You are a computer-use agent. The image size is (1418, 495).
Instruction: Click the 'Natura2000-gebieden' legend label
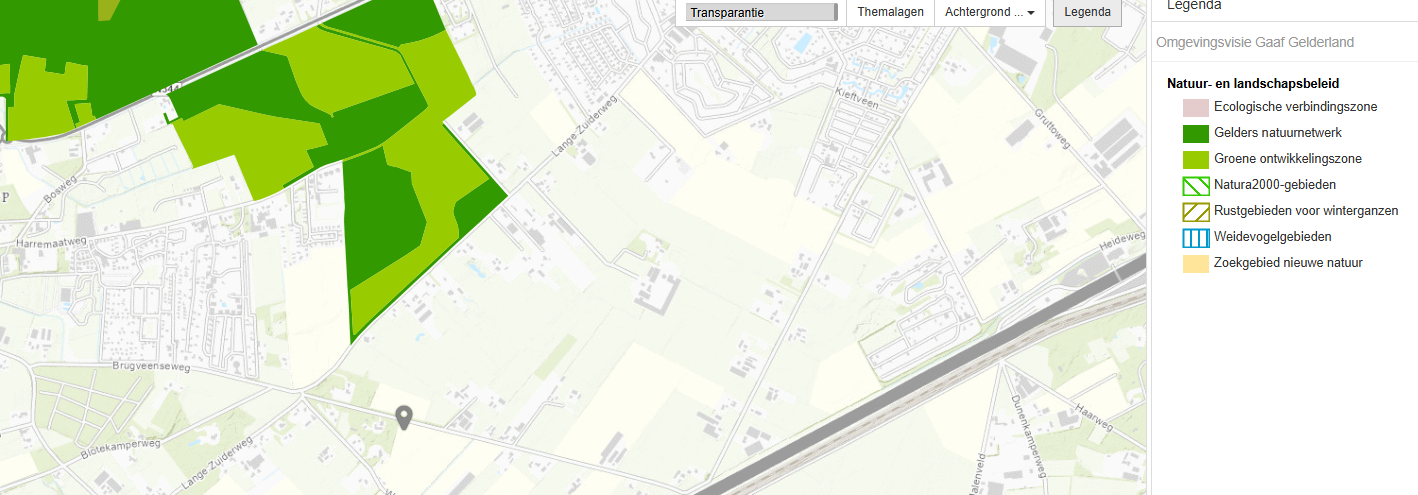click(1275, 185)
